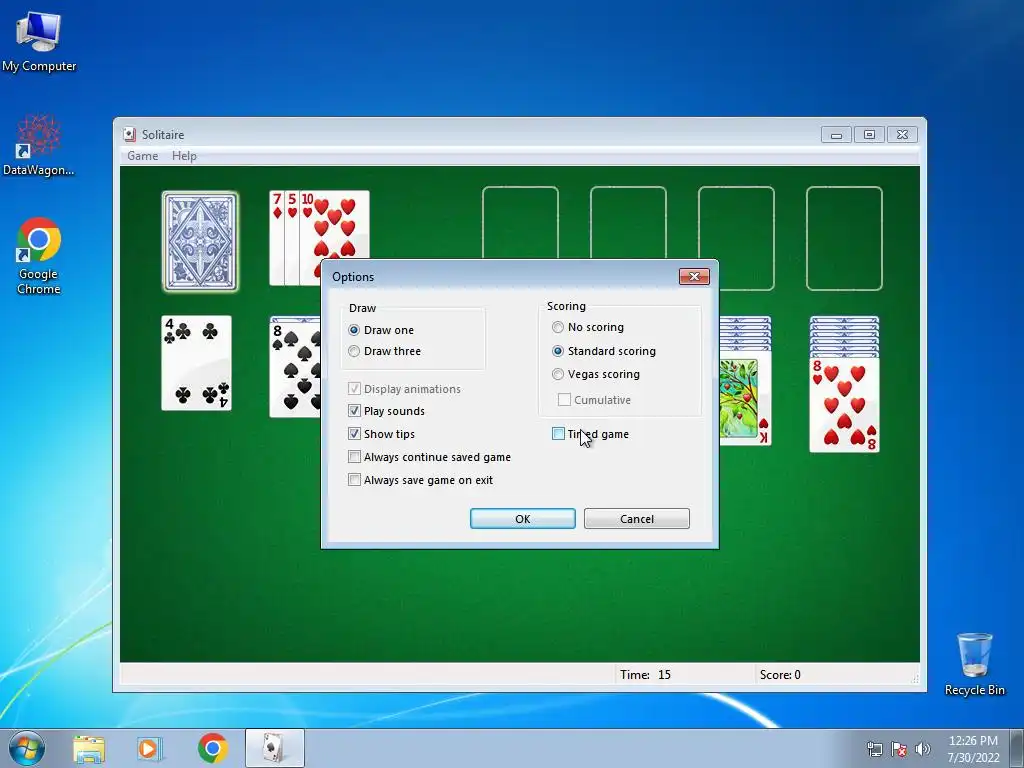1024x768 pixels.
Task: Open the Windows Start menu
Action: pyautogui.click(x=27, y=748)
